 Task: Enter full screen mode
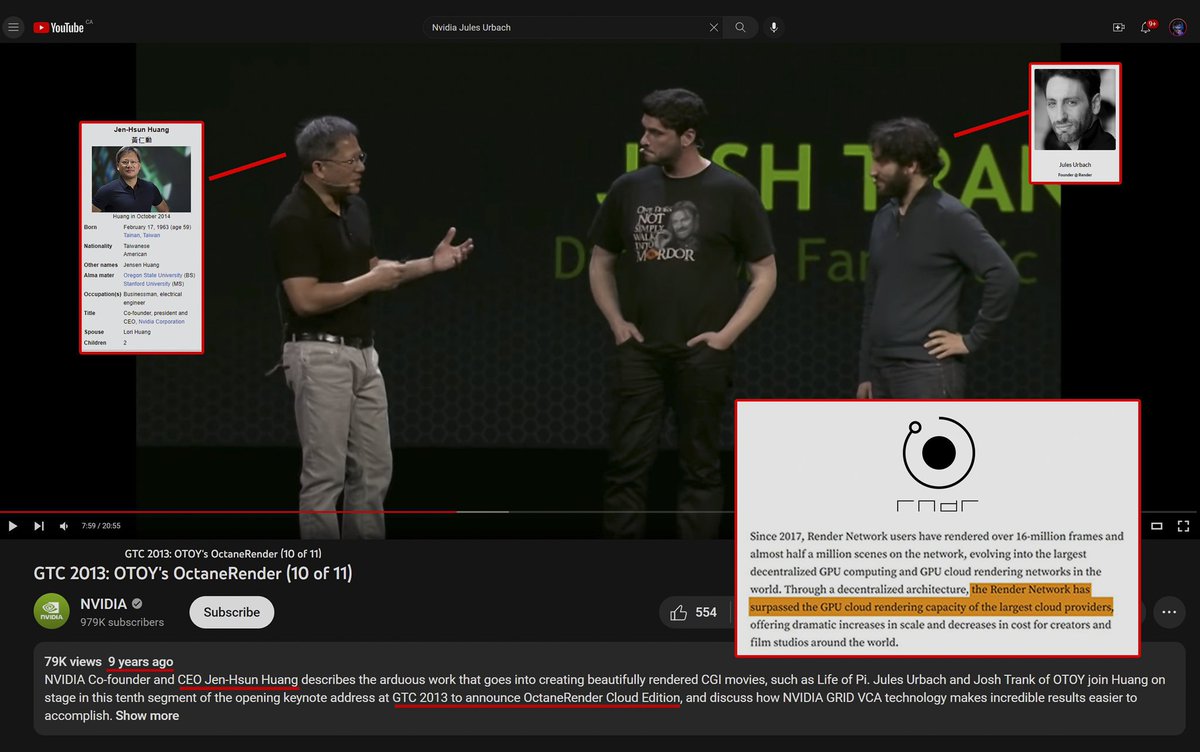[x=1183, y=526]
